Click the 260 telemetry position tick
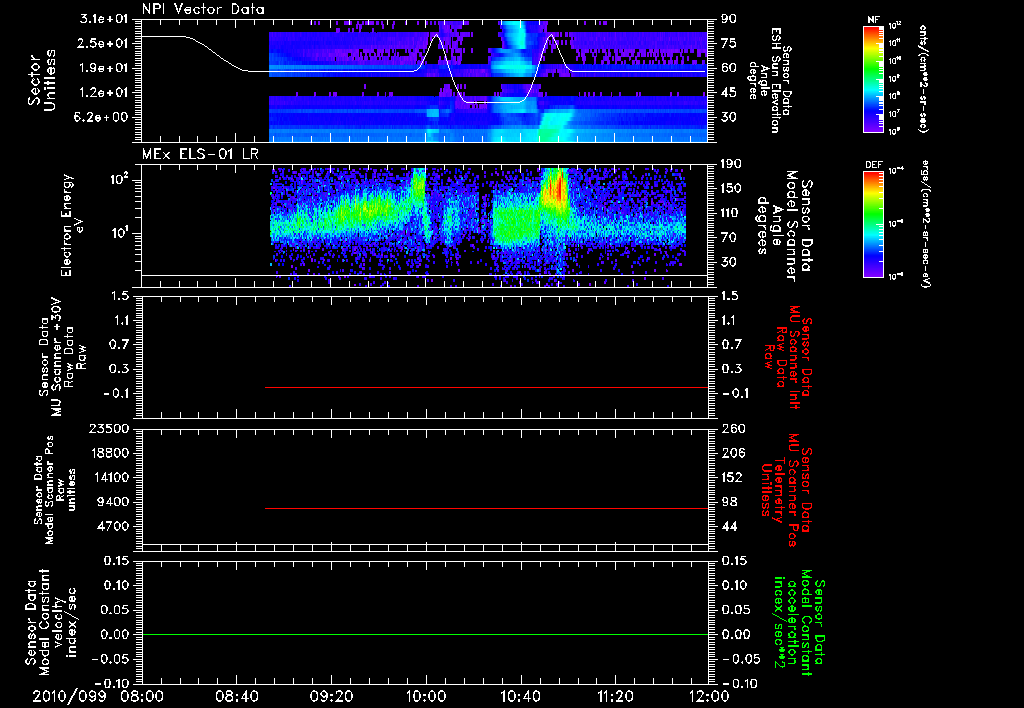 coord(731,429)
